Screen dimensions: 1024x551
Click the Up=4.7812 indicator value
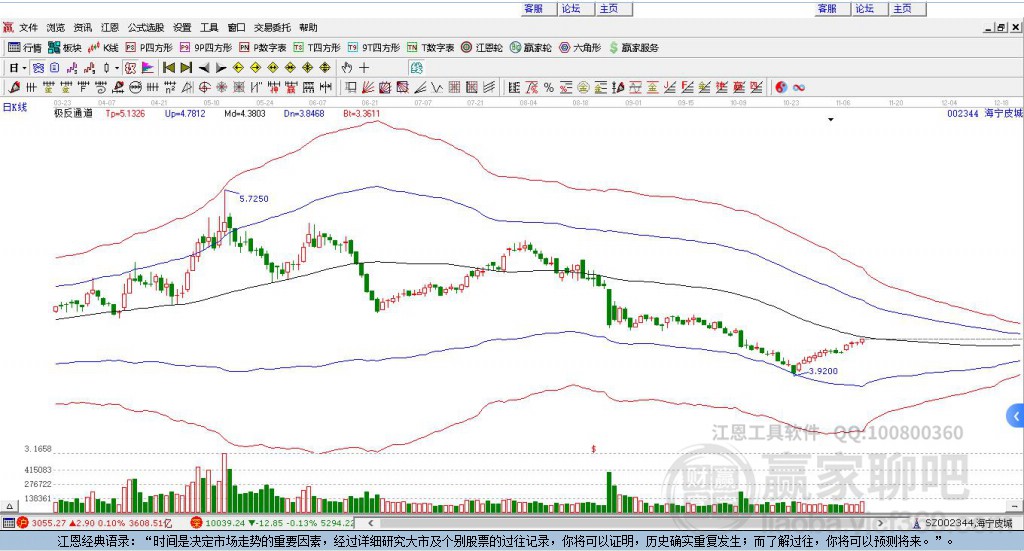click(185, 113)
